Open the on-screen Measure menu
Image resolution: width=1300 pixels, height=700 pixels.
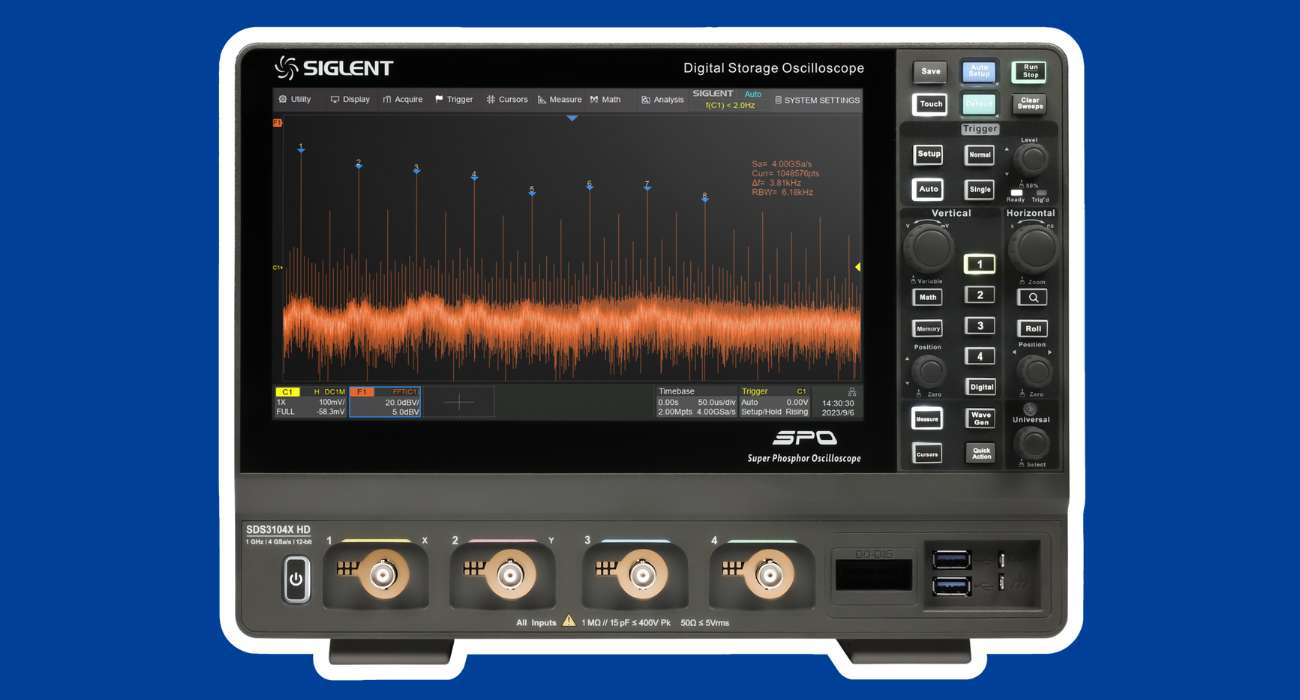point(559,100)
